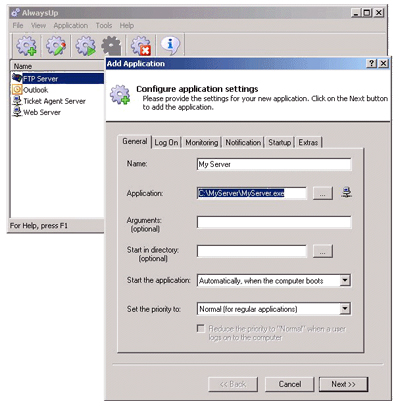Open the Notification tab

click(243, 143)
